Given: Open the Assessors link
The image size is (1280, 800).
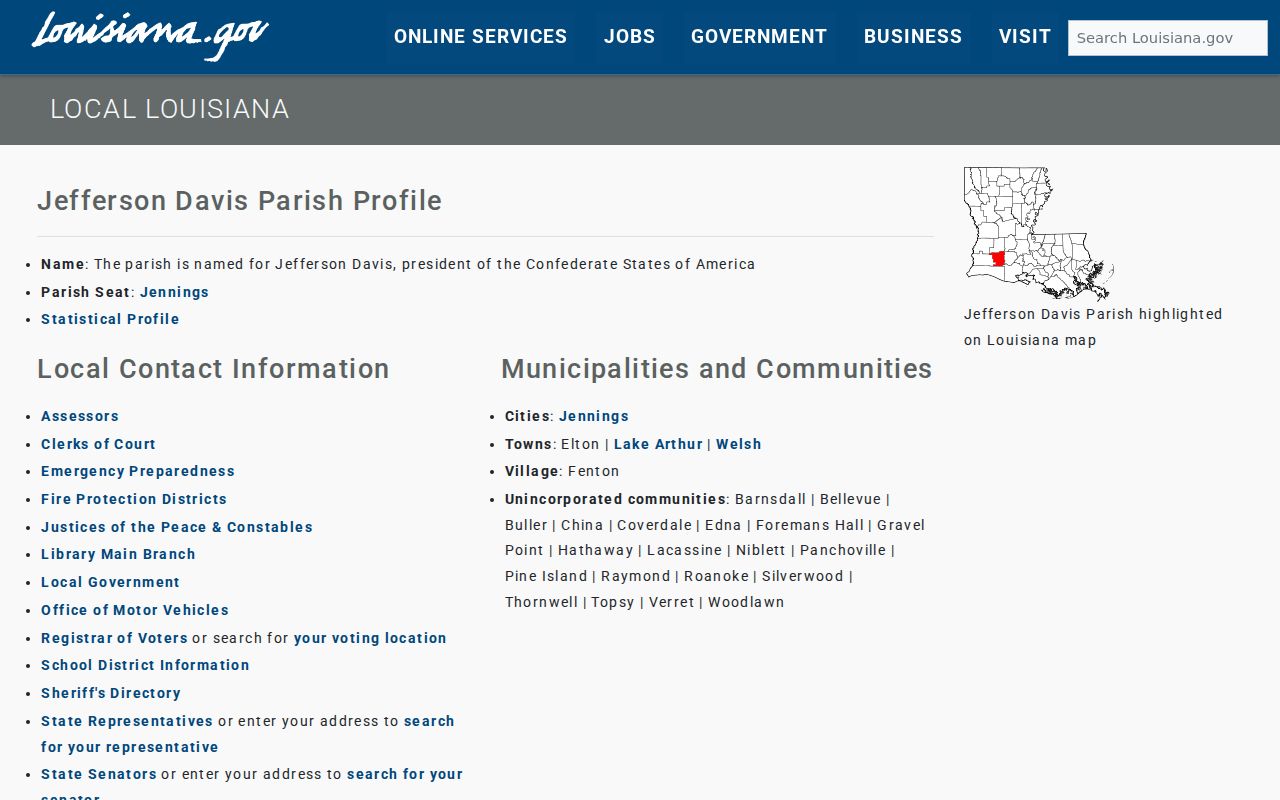Looking at the screenshot, I should pos(80,416).
